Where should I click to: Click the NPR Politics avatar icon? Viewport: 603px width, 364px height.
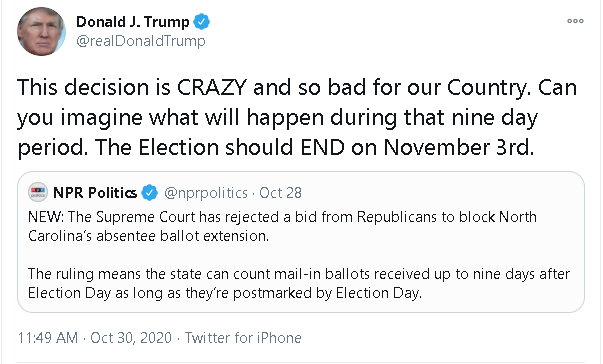tap(38, 192)
